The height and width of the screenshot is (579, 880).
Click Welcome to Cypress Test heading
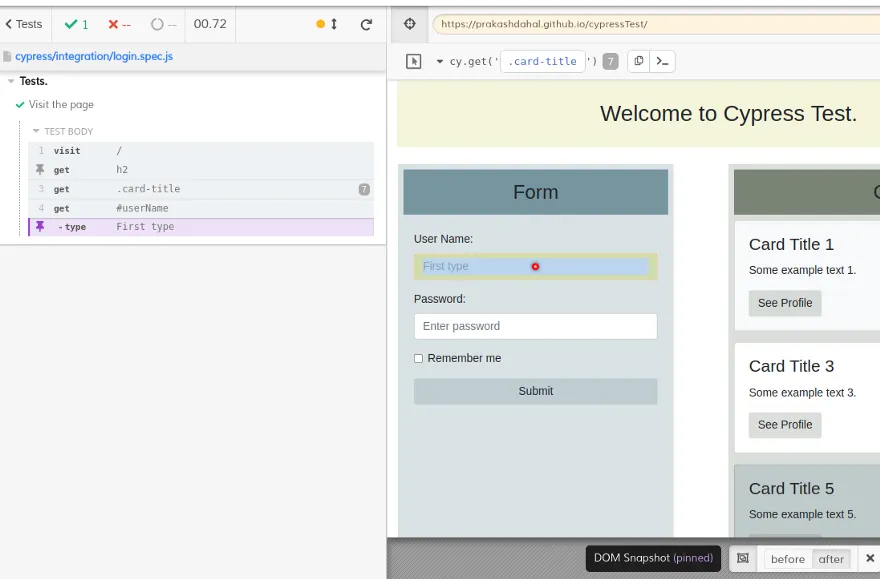(728, 114)
